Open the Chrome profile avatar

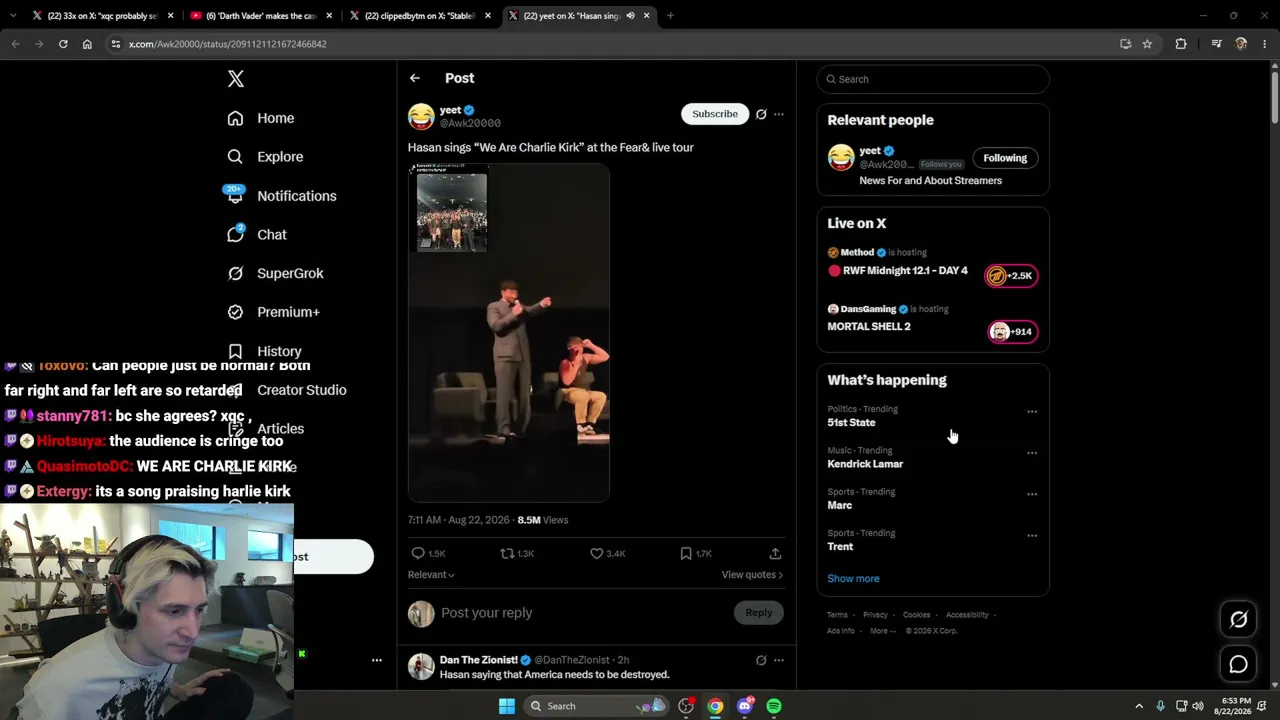coord(1241,44)
